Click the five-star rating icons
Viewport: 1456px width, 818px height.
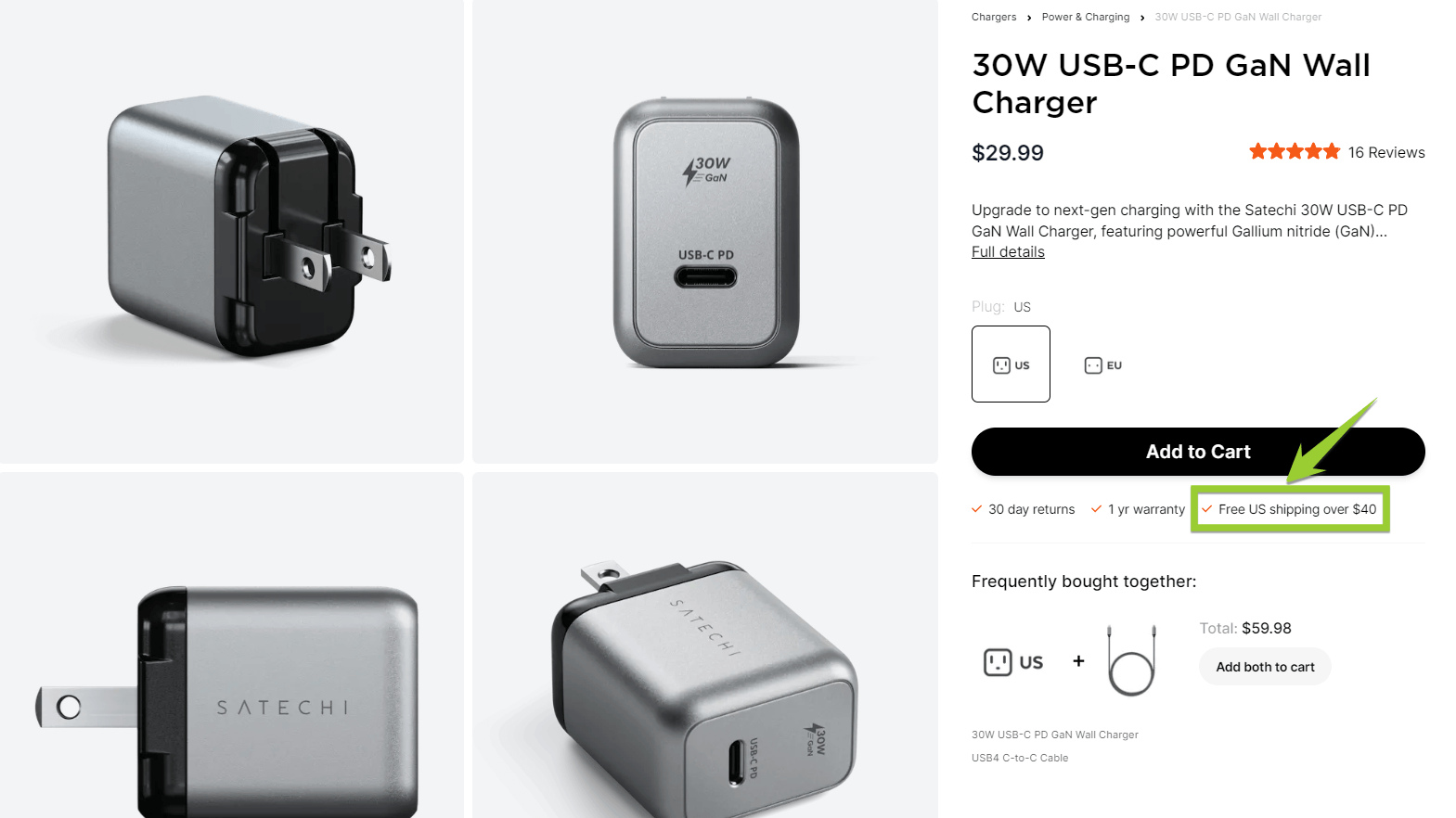point(1295,151)
